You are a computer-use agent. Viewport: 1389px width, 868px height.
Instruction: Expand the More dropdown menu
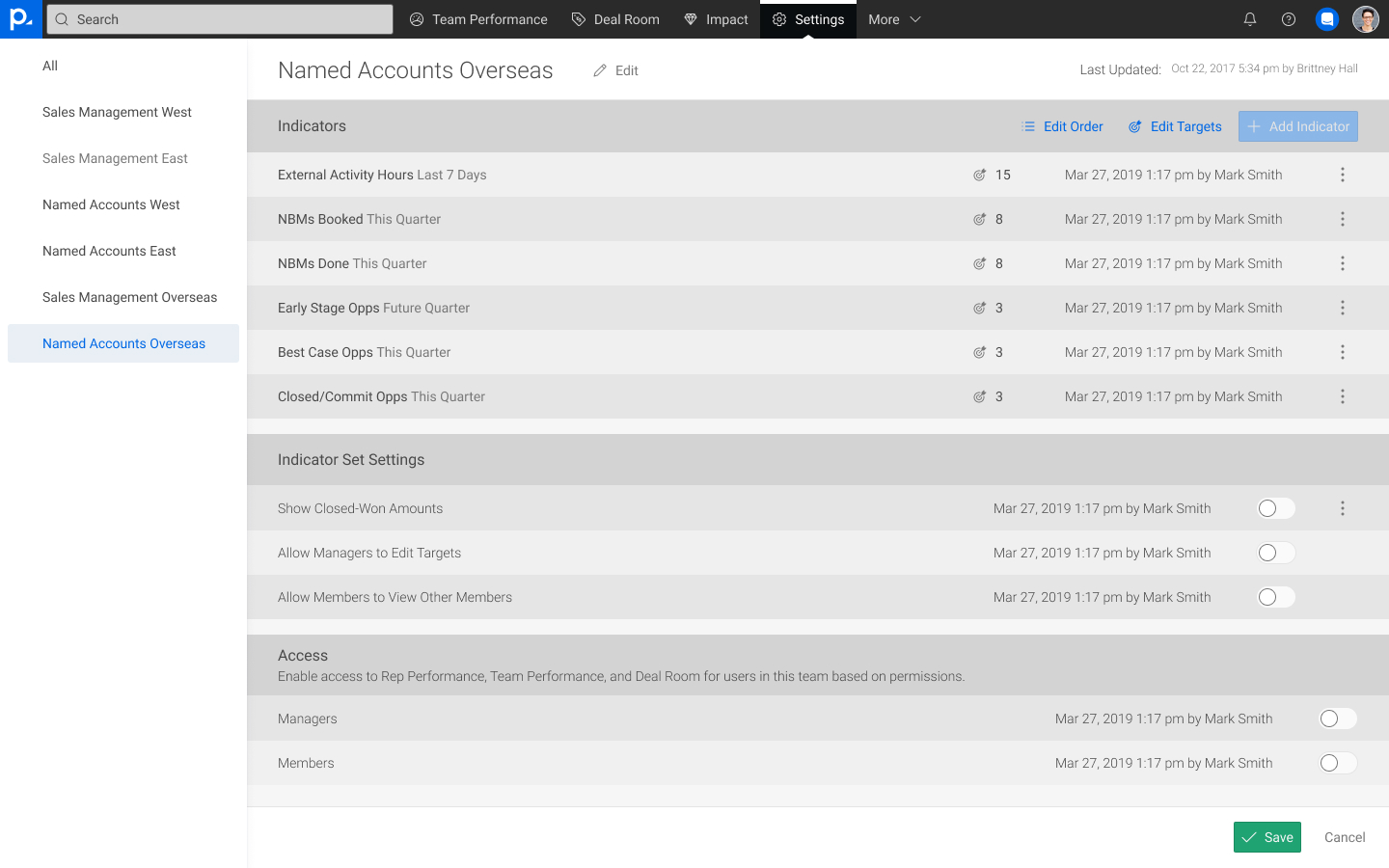tap(894, 19)
